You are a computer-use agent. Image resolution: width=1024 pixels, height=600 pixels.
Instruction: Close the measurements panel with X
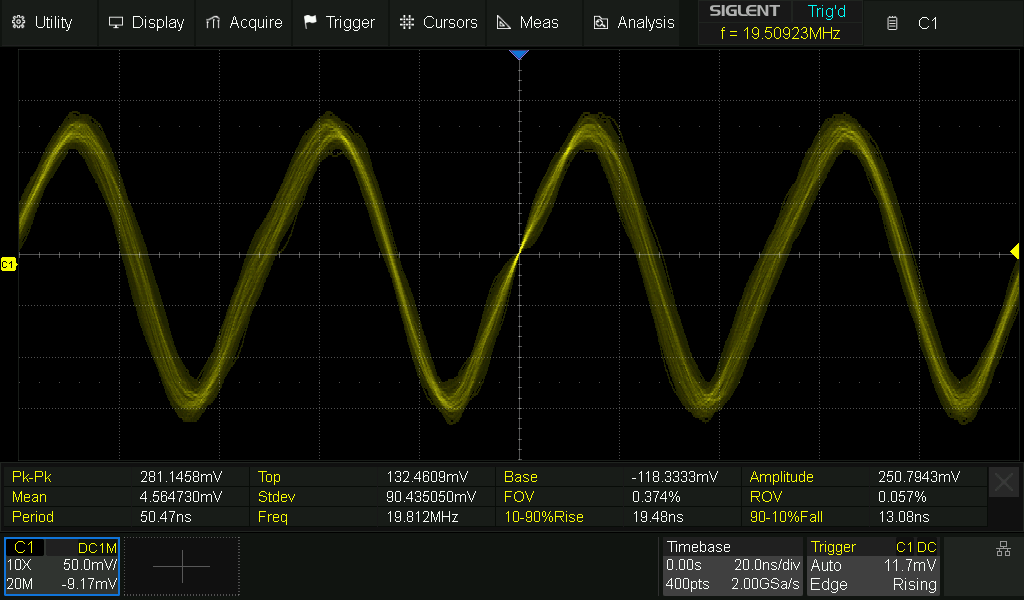1004,482
